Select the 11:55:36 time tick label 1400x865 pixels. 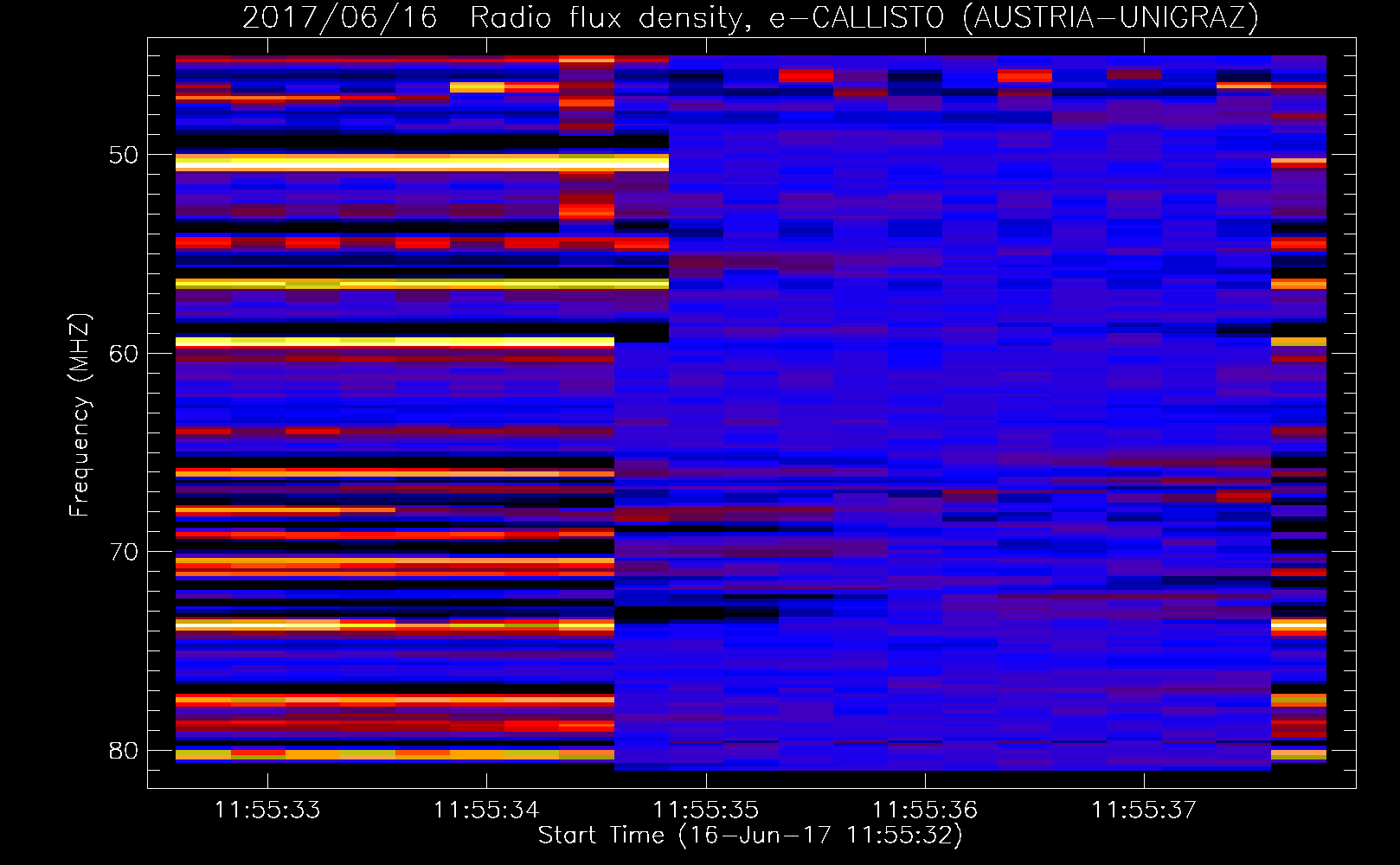click(925, 811)
